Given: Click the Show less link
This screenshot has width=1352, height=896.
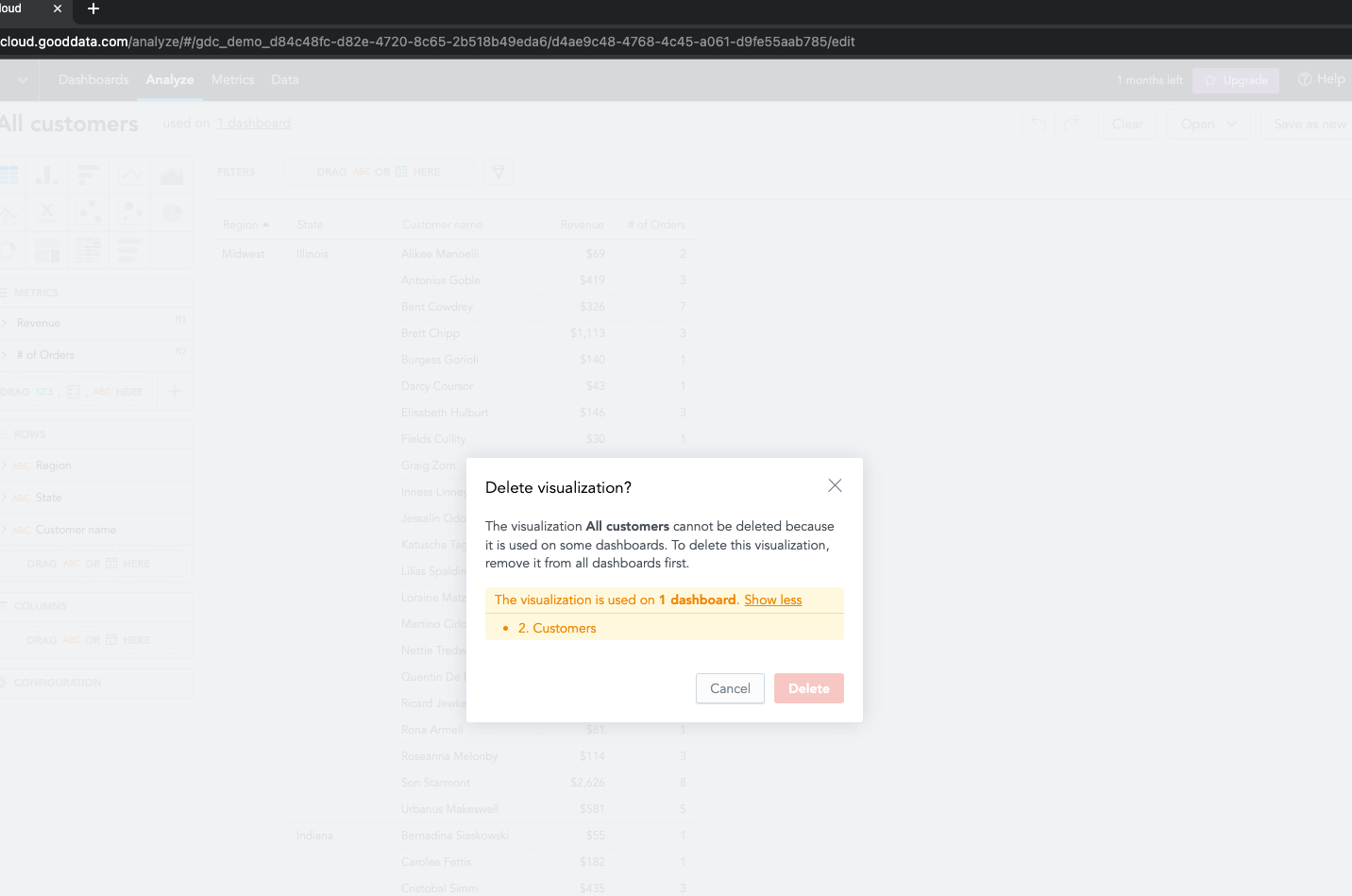Looking at the screenshot, I should pos(772,600).
